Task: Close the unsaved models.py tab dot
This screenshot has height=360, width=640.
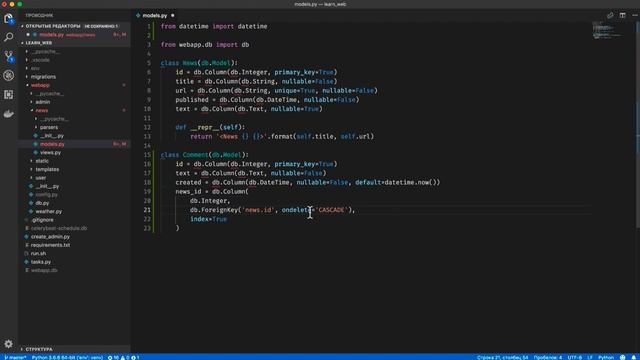Action: 173,16
